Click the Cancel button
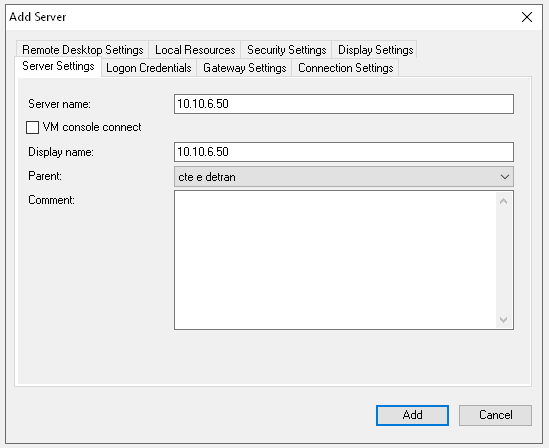Image resolution: width=549 pixels, height=448 pixels. tap(495, 415)
